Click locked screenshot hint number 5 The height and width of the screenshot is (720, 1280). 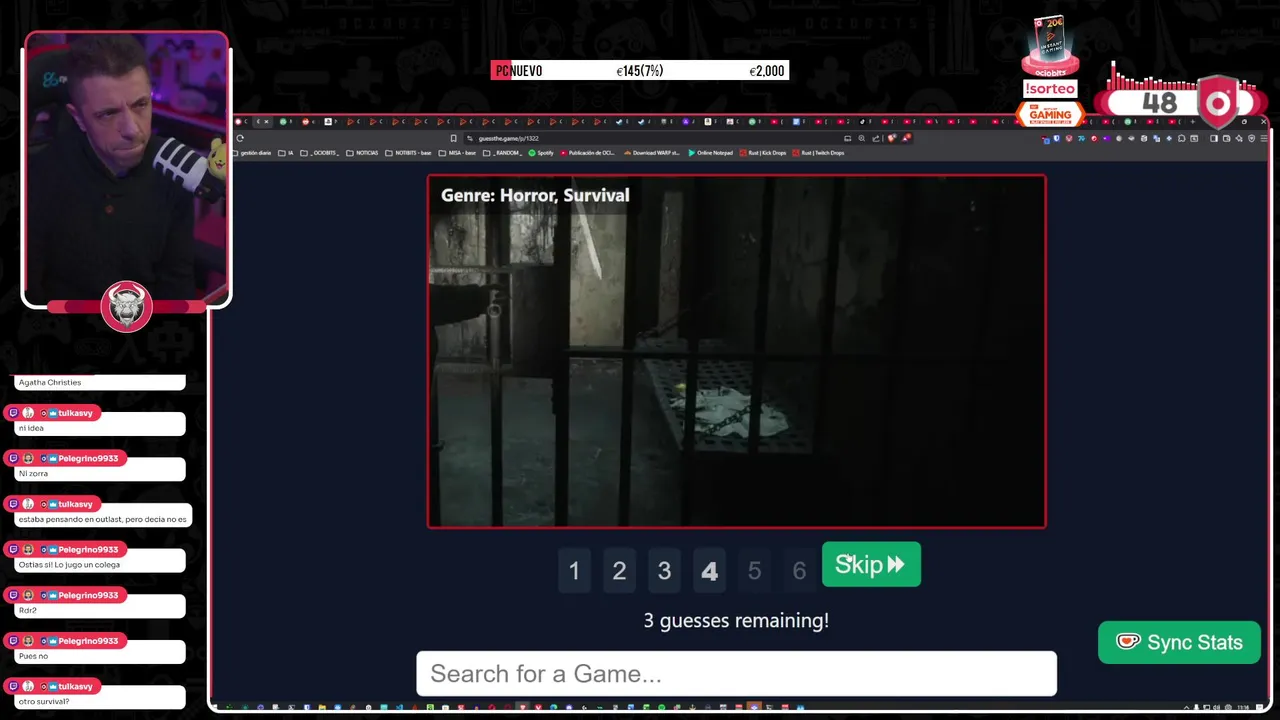coord(754,570)
